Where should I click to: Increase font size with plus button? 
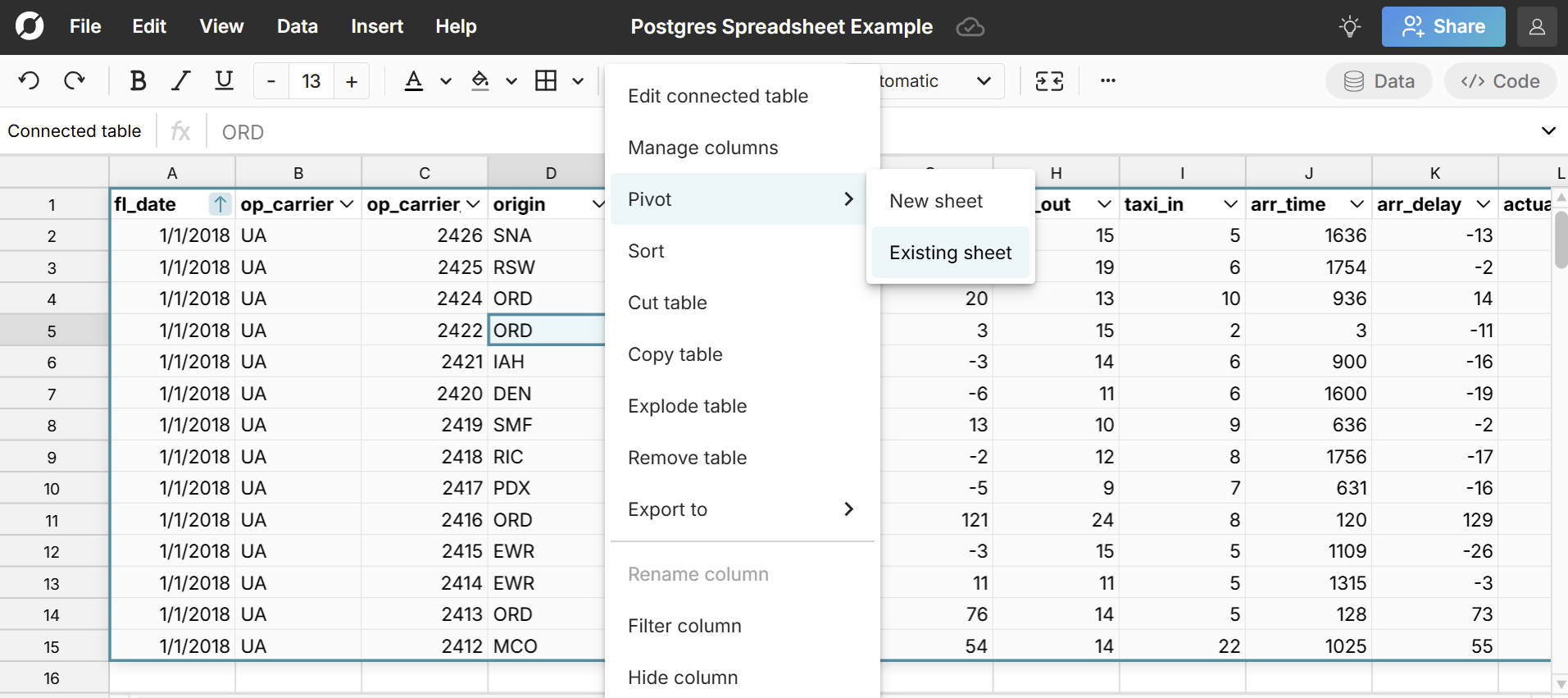pos(352,81)
